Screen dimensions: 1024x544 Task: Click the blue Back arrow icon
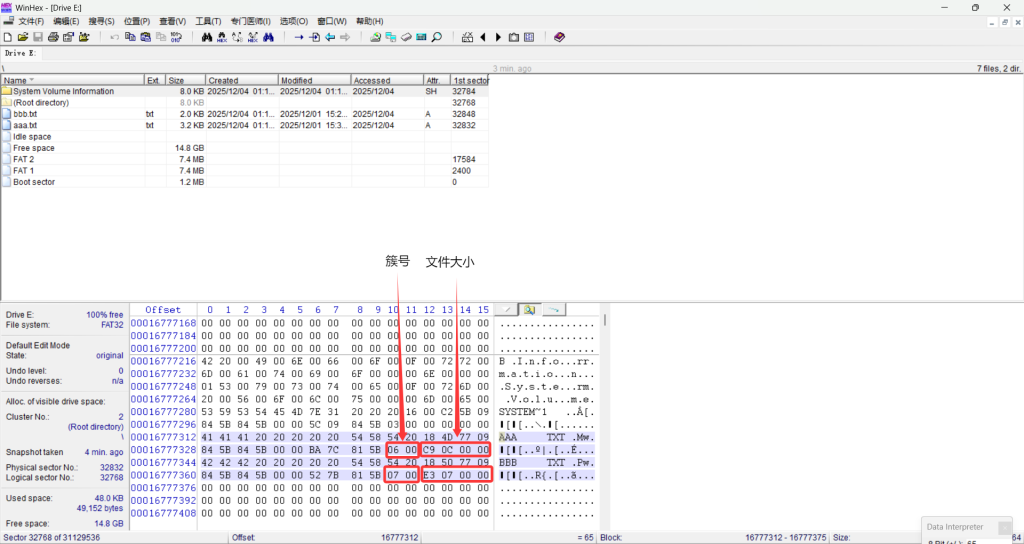point(329,37)
